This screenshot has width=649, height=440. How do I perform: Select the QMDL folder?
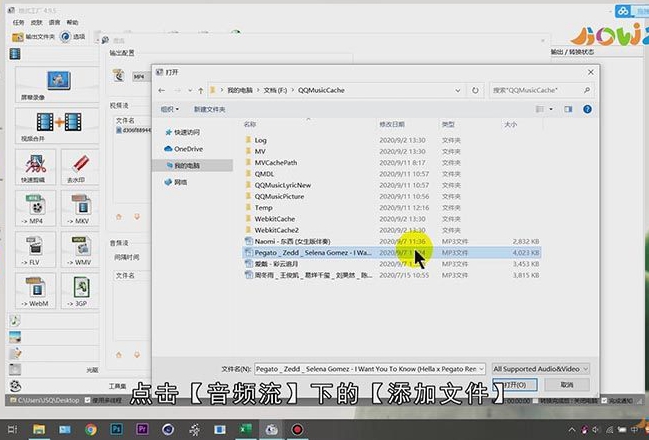[264, 174]
